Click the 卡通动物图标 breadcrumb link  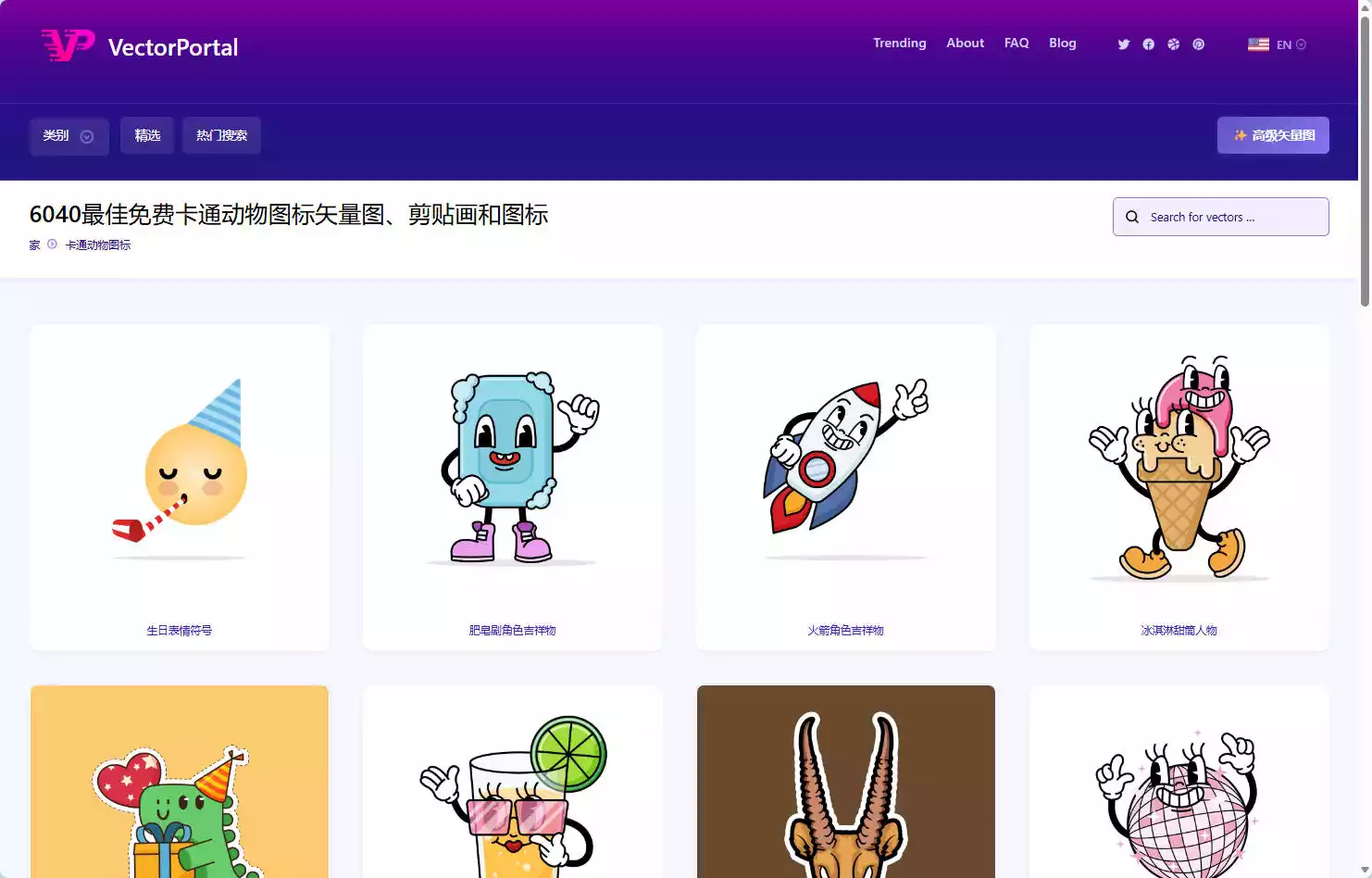point(98,245)
